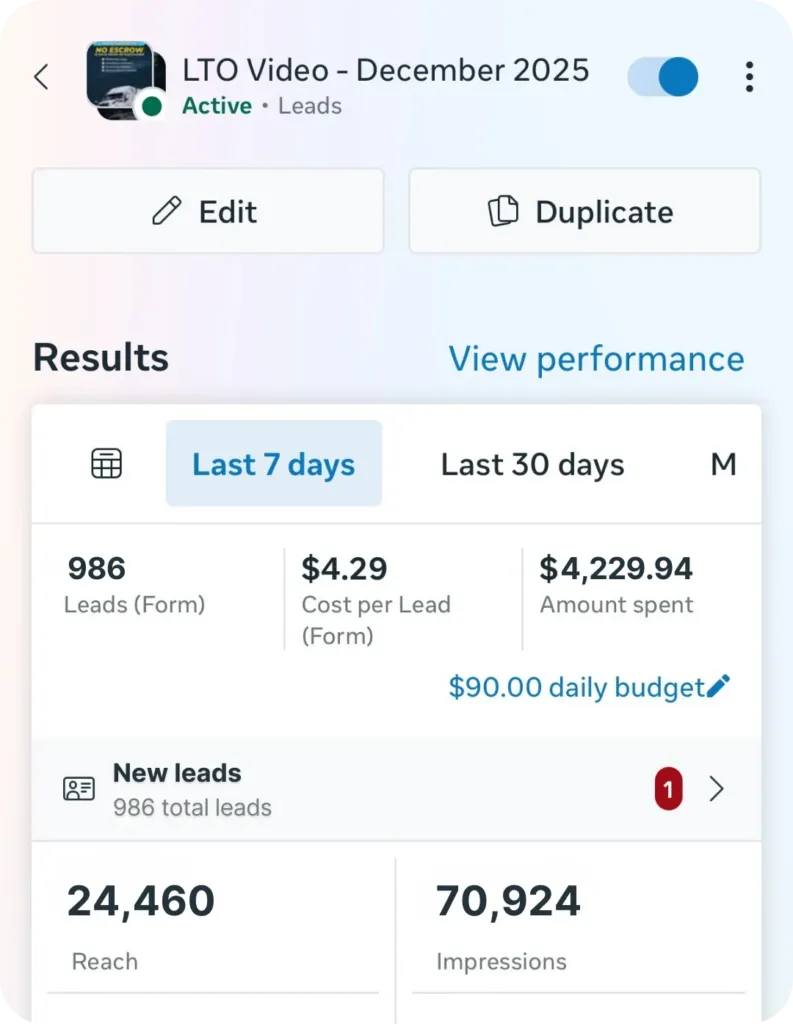
Task: Select the partially visible M tab
Action: point(723,464)
